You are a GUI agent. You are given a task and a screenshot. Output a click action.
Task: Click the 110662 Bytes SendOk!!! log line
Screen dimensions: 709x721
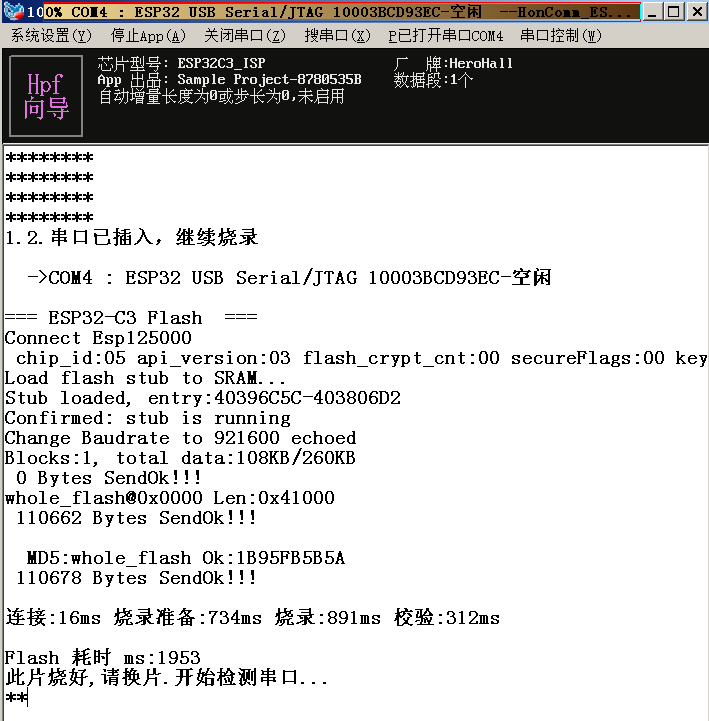[136, 518]
